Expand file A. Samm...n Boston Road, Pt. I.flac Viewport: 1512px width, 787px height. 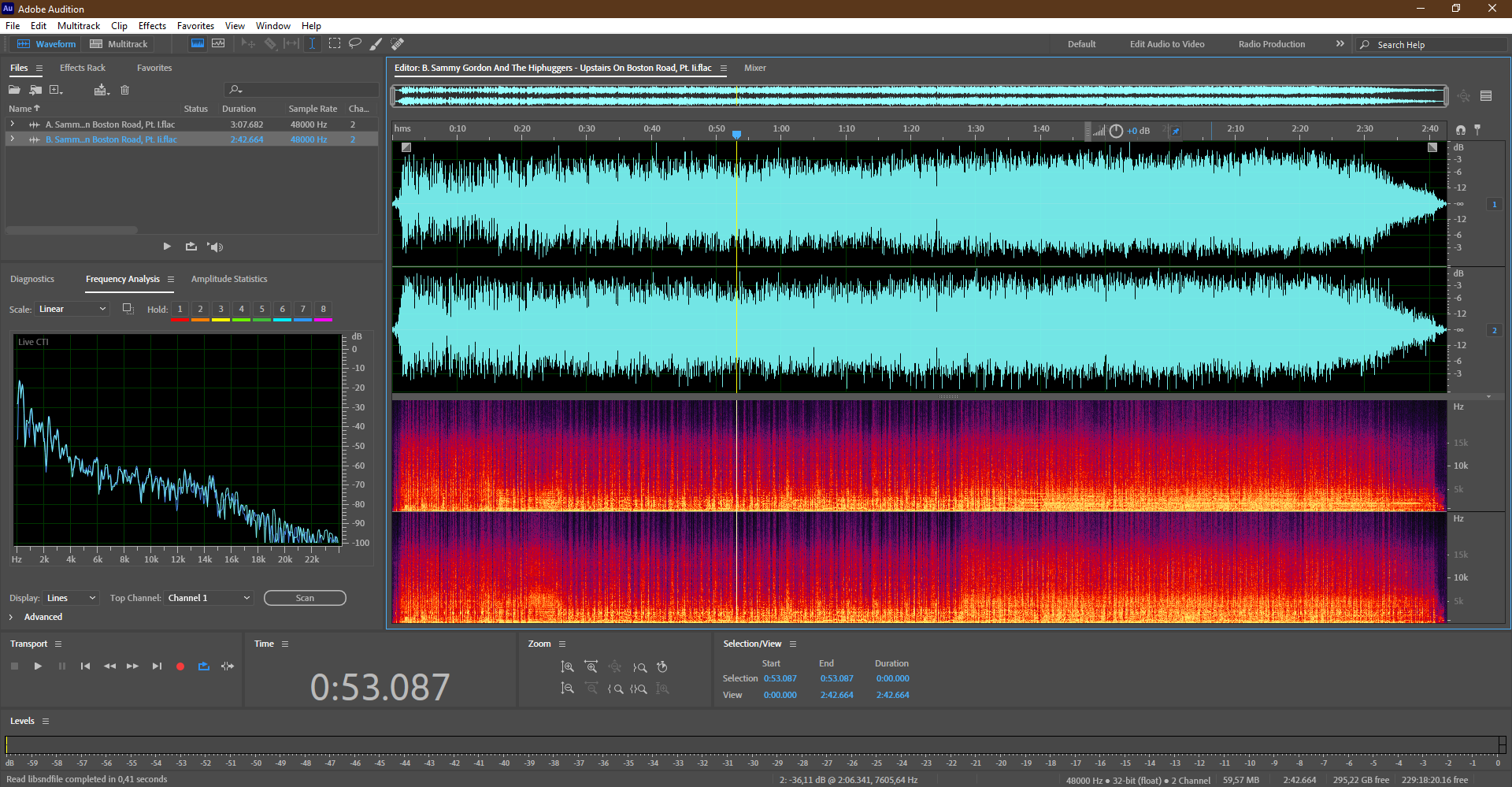pos(12,124)
